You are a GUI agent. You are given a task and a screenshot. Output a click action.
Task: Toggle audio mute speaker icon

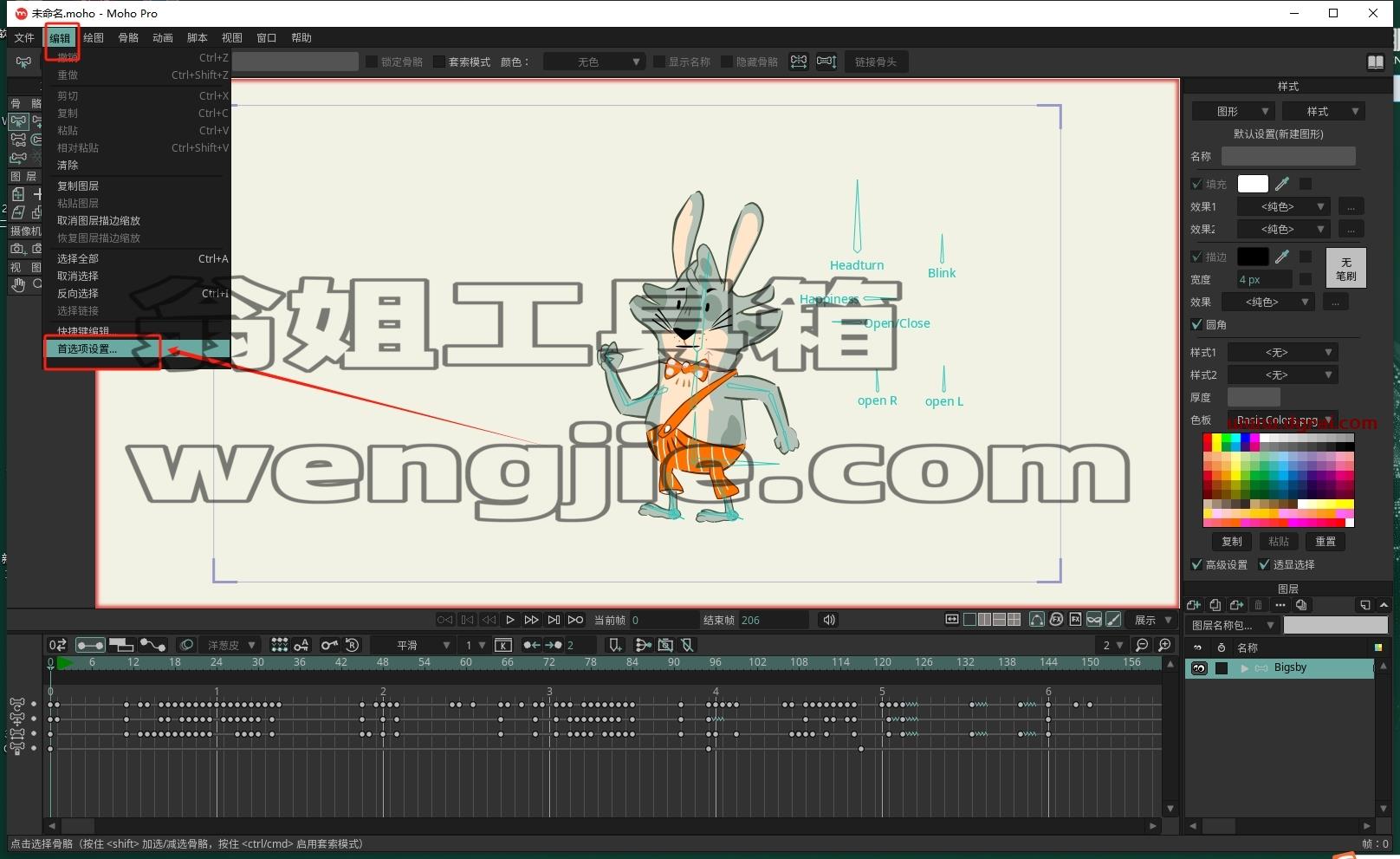(x=829, y=620)
